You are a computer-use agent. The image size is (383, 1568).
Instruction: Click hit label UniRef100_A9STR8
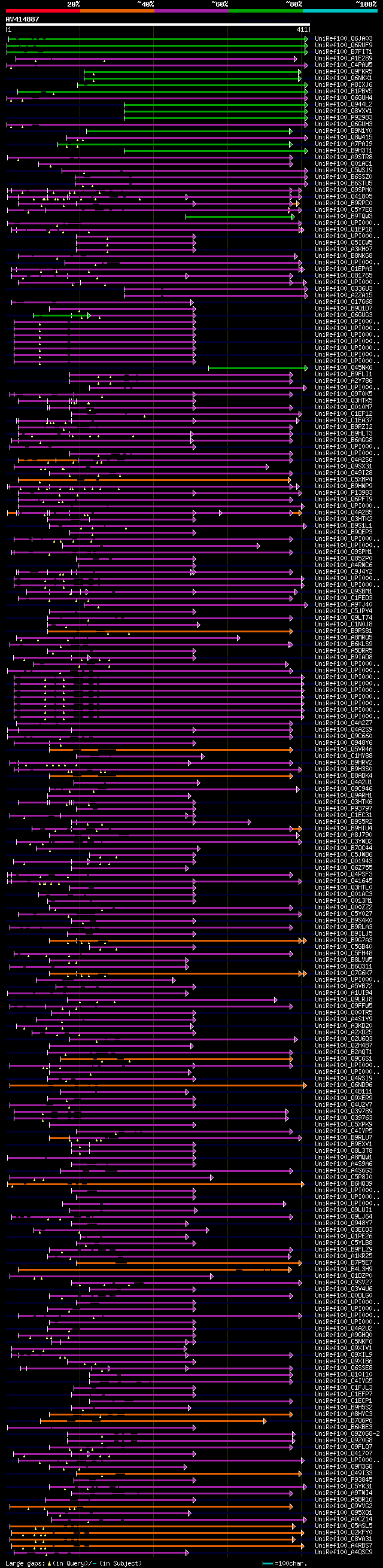point(344,157)
